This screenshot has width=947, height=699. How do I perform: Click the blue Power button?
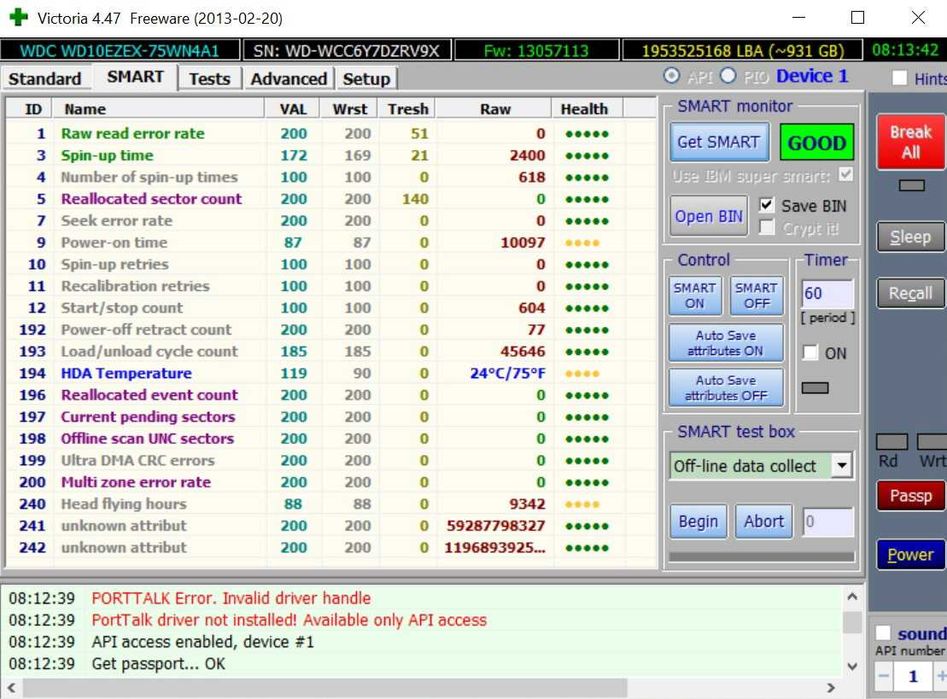click(910, 555)
